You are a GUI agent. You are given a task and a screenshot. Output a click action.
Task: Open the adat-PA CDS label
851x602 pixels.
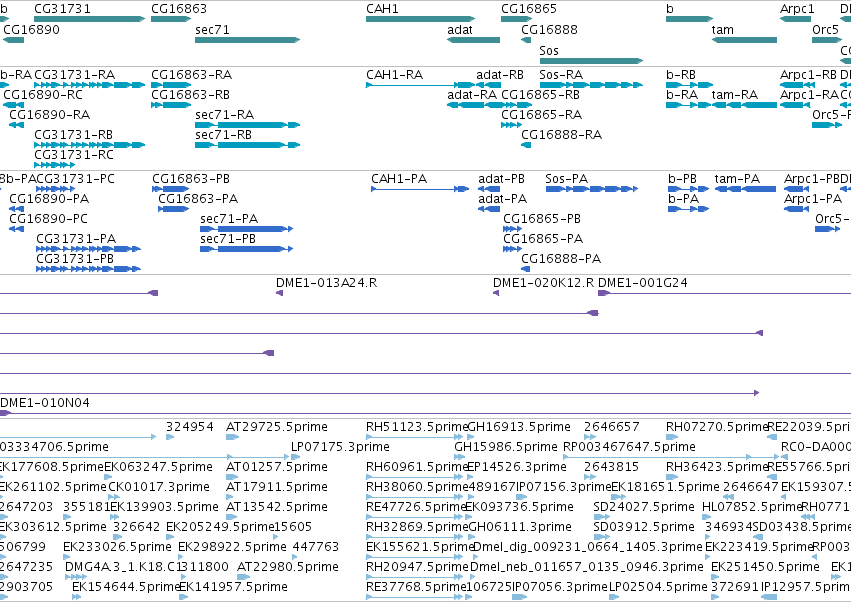coord(503,199)
